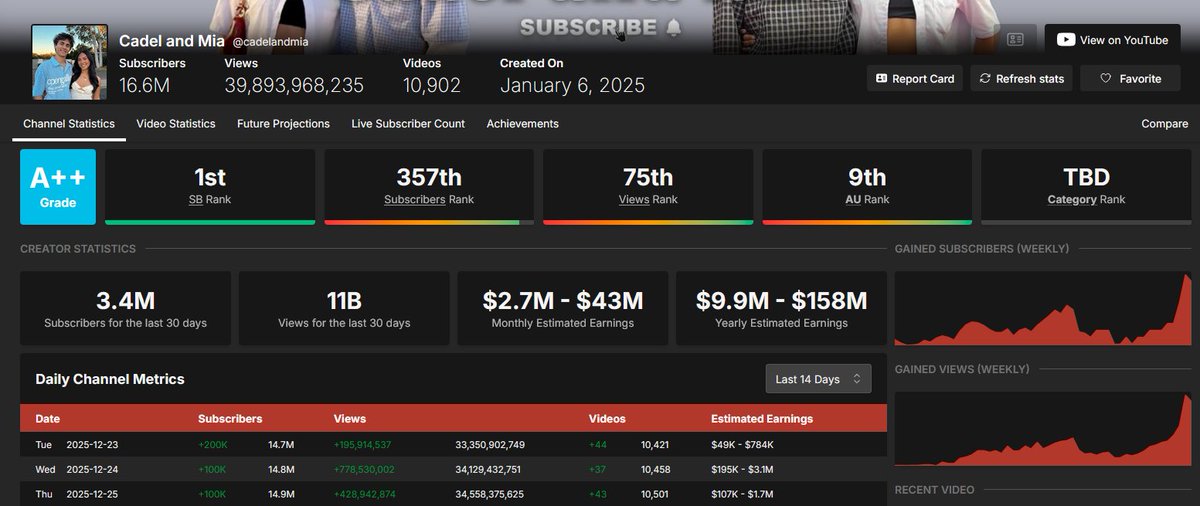This screenshot has height=506, width=1200.
Task: Click the 16.6M subscribers count
Action: click(144, 85)
